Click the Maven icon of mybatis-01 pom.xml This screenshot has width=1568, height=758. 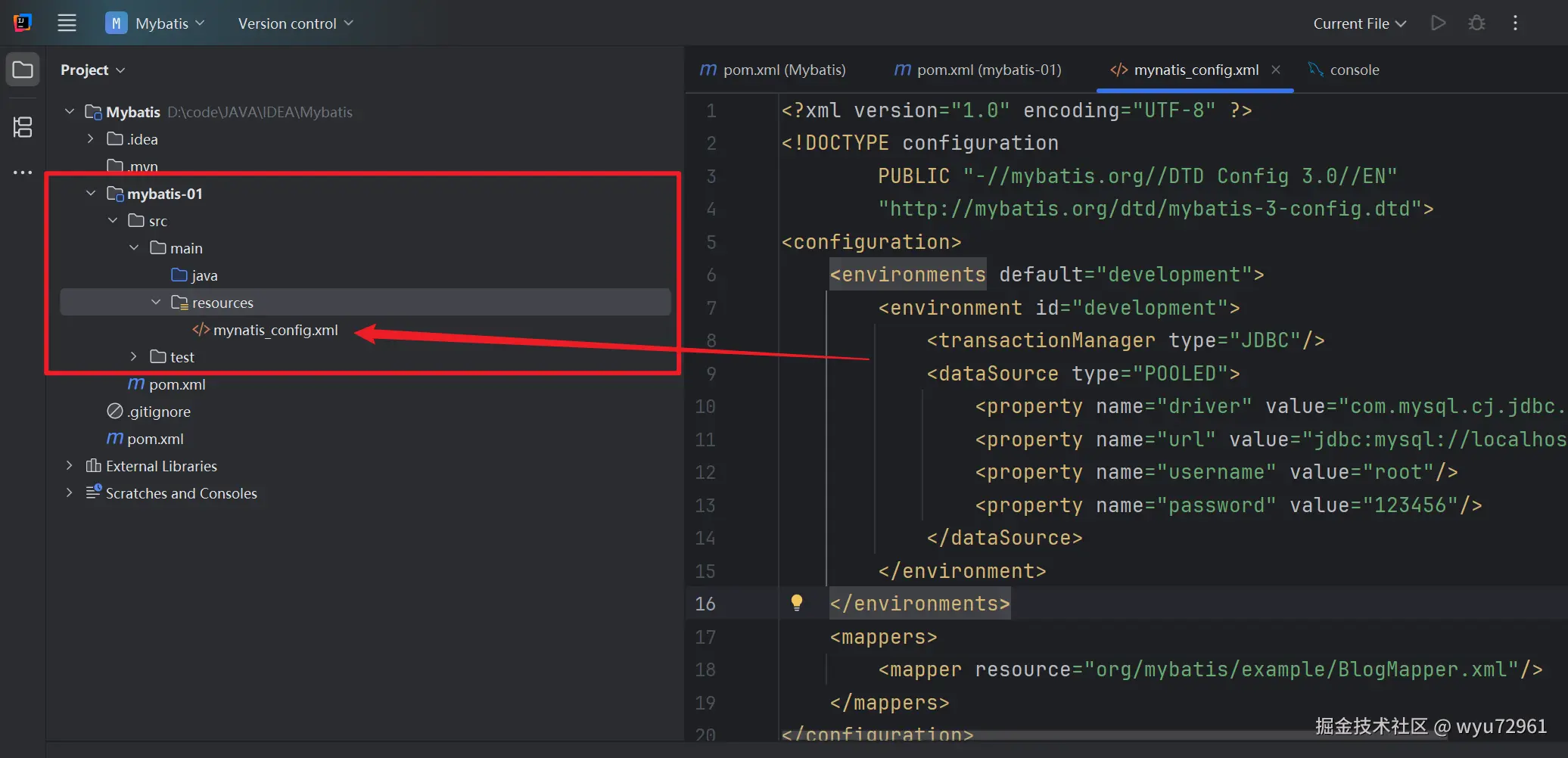tap(136, 384)
